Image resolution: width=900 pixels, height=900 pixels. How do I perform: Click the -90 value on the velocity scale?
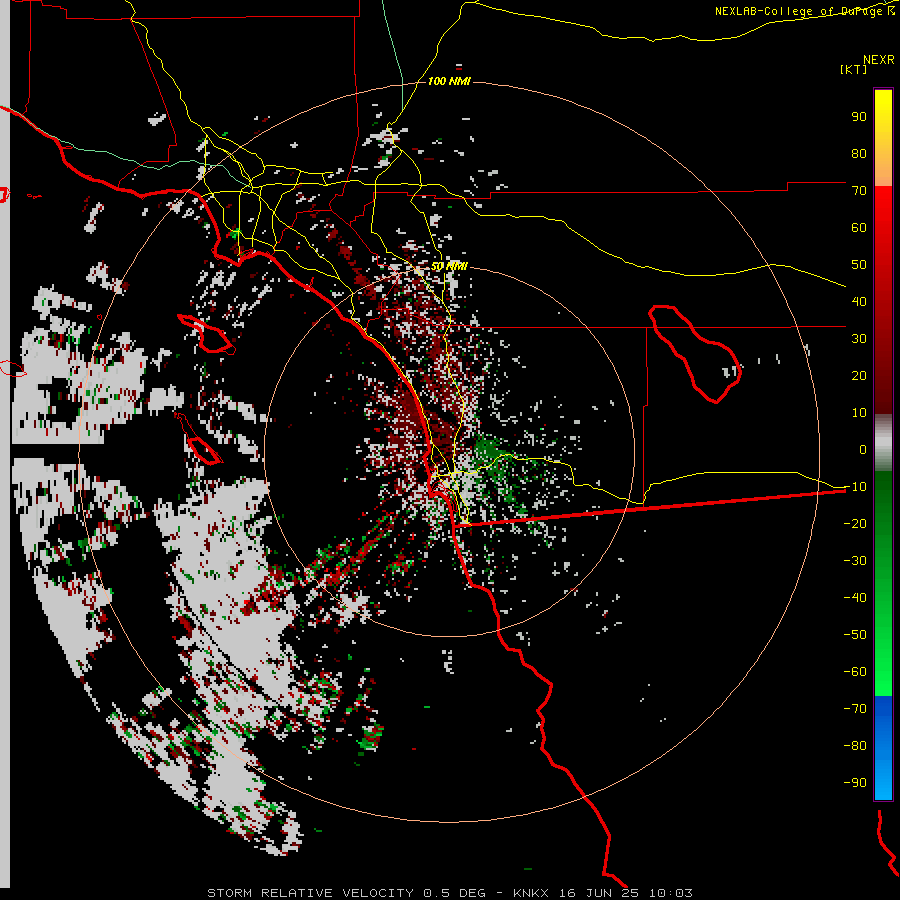click(x=855, y=783)
